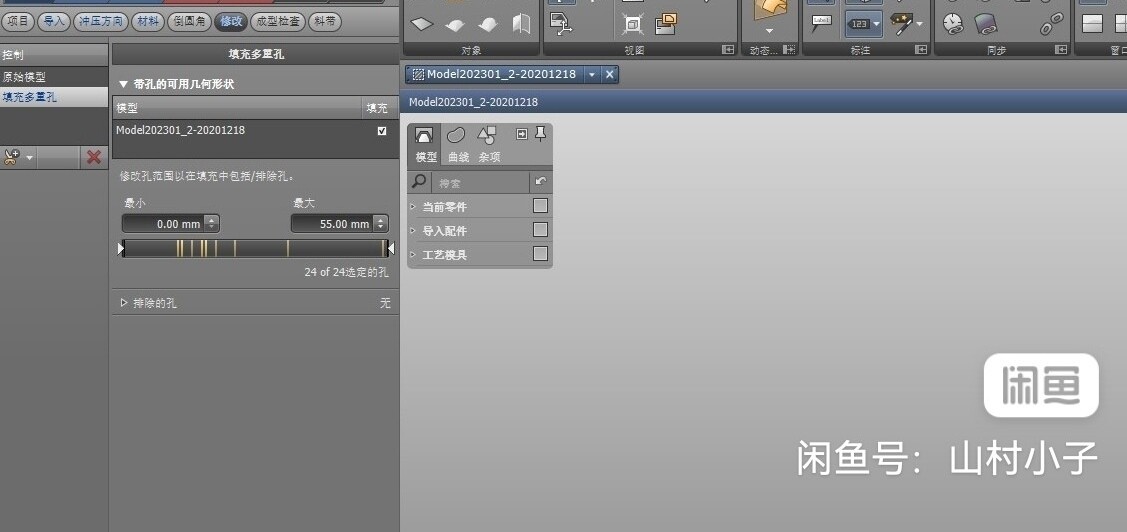This screenshot has height=532, width=1127.
Task: Click the 最大 55.00 mm field
Action: (x=331, y=224)
